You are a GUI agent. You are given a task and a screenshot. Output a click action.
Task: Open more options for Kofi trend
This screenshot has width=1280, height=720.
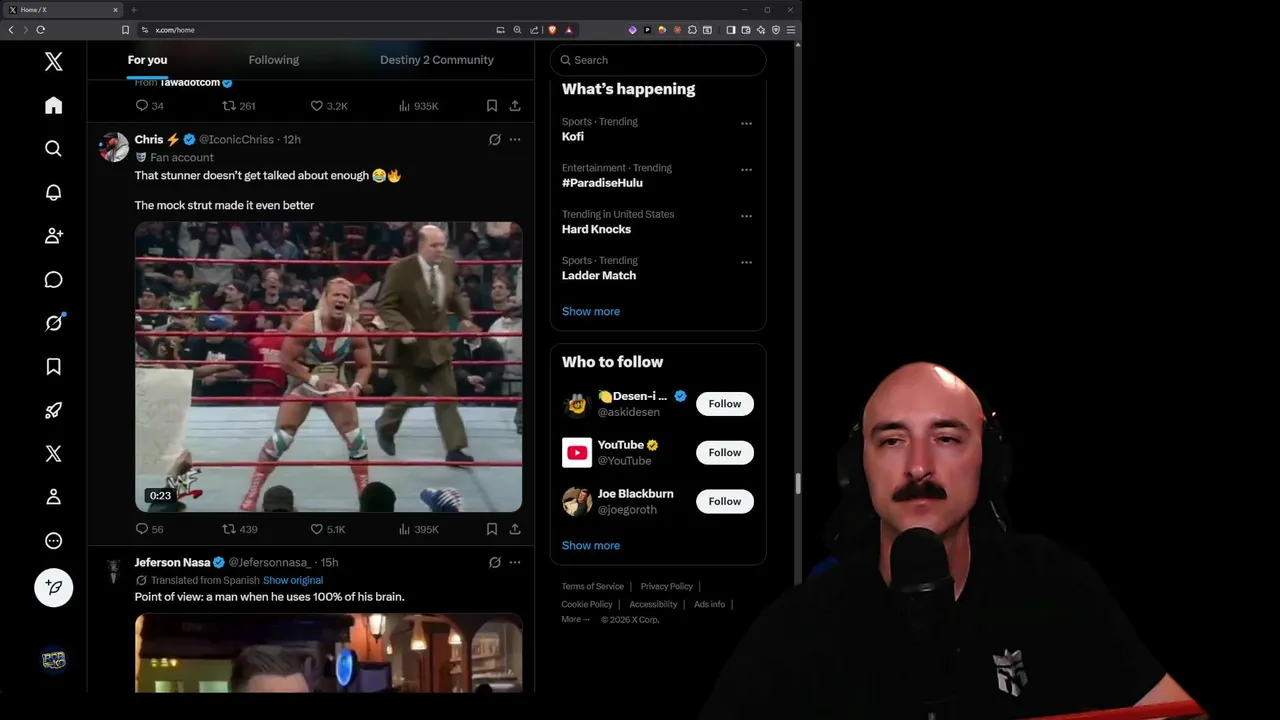point(746,124)
